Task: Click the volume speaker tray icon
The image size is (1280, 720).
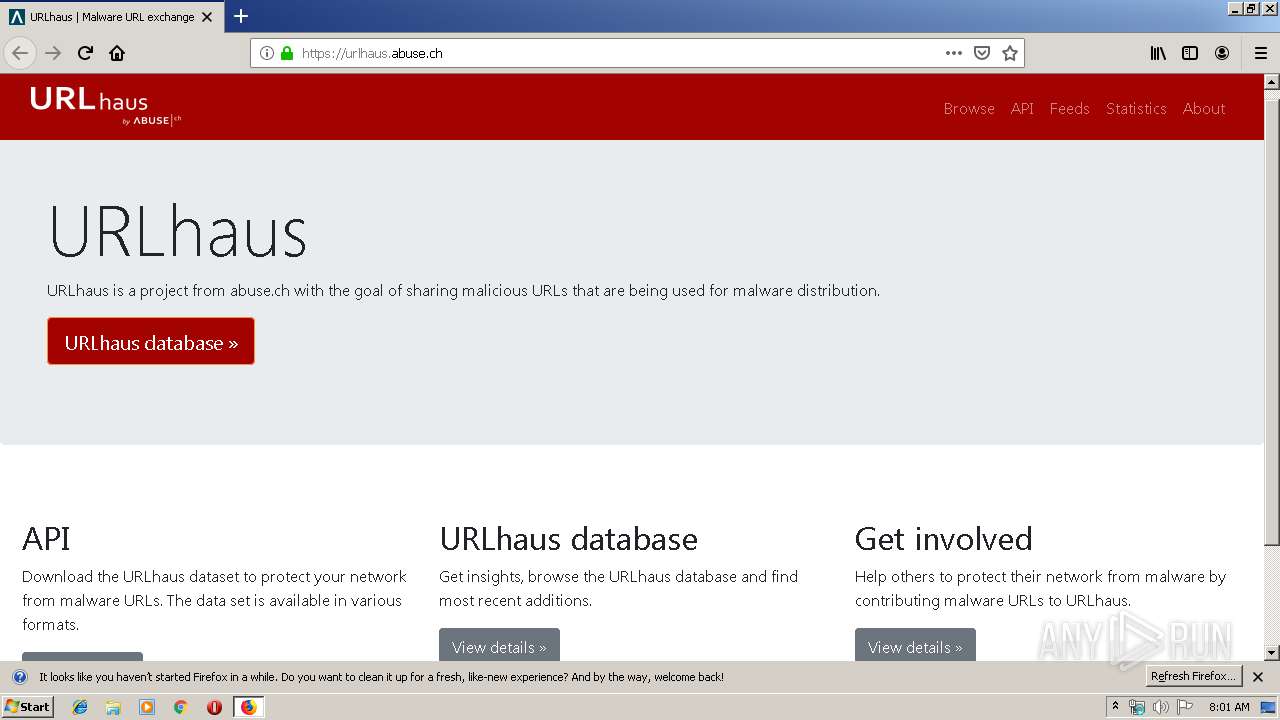Action: click(x=1160, y=707)
